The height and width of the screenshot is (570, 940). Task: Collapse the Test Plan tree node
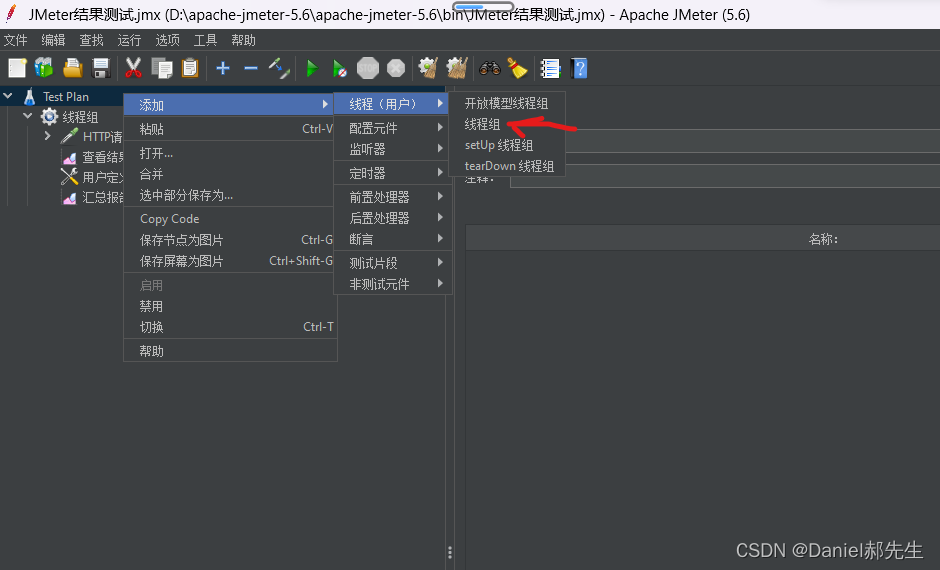pos(8,96)
